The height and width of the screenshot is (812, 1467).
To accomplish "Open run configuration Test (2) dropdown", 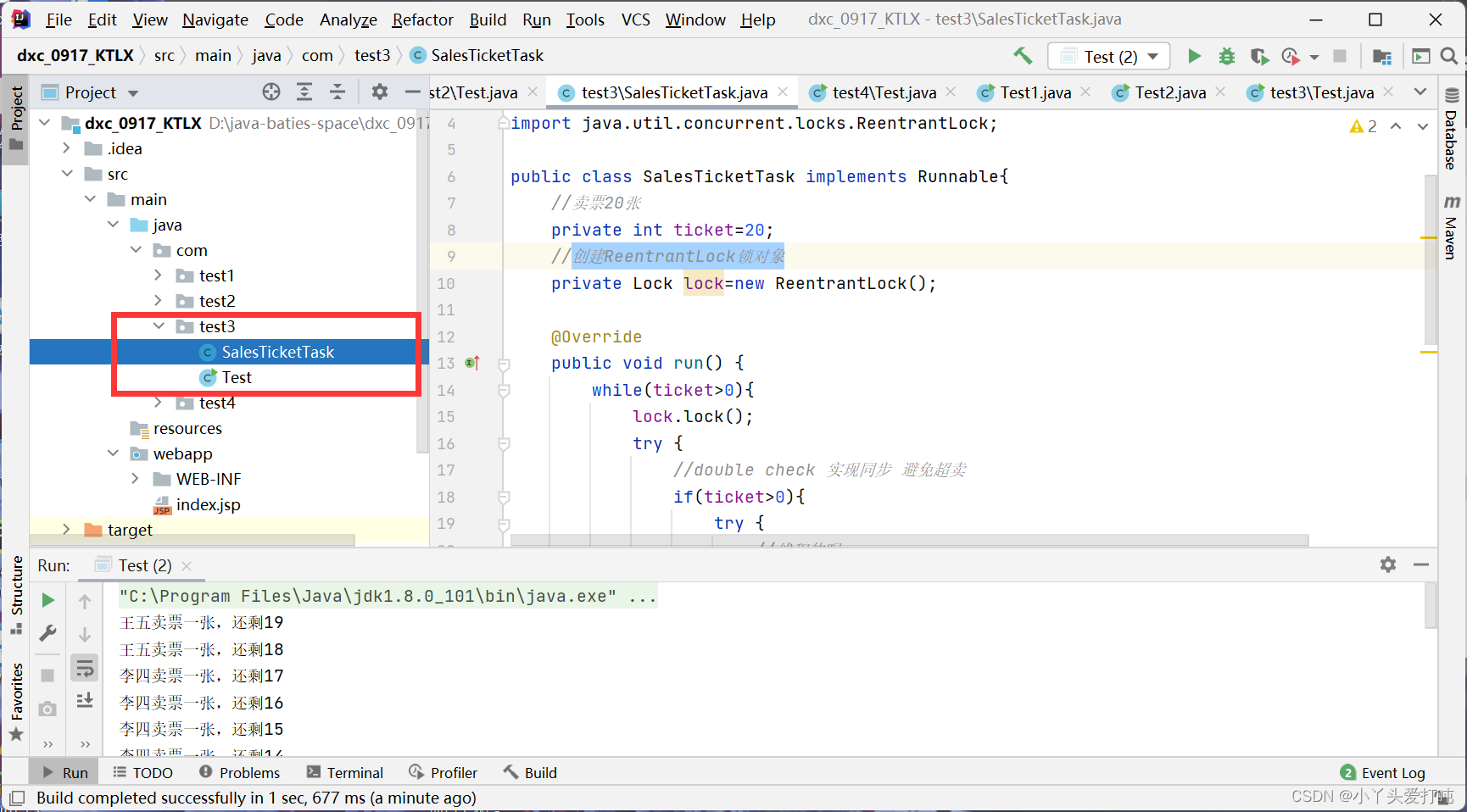I will [1108, 56].
